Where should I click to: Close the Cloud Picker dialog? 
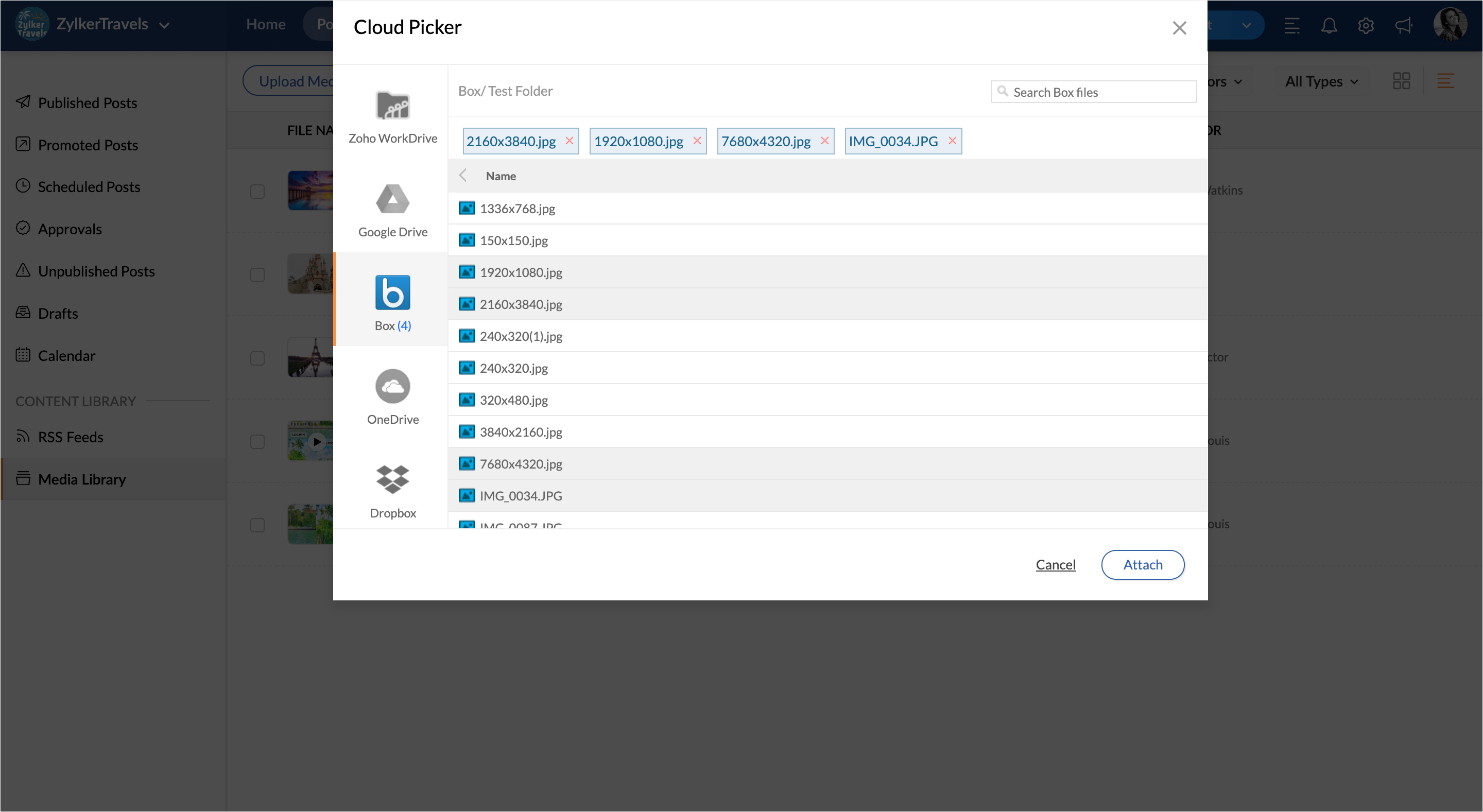[1179, 28]
